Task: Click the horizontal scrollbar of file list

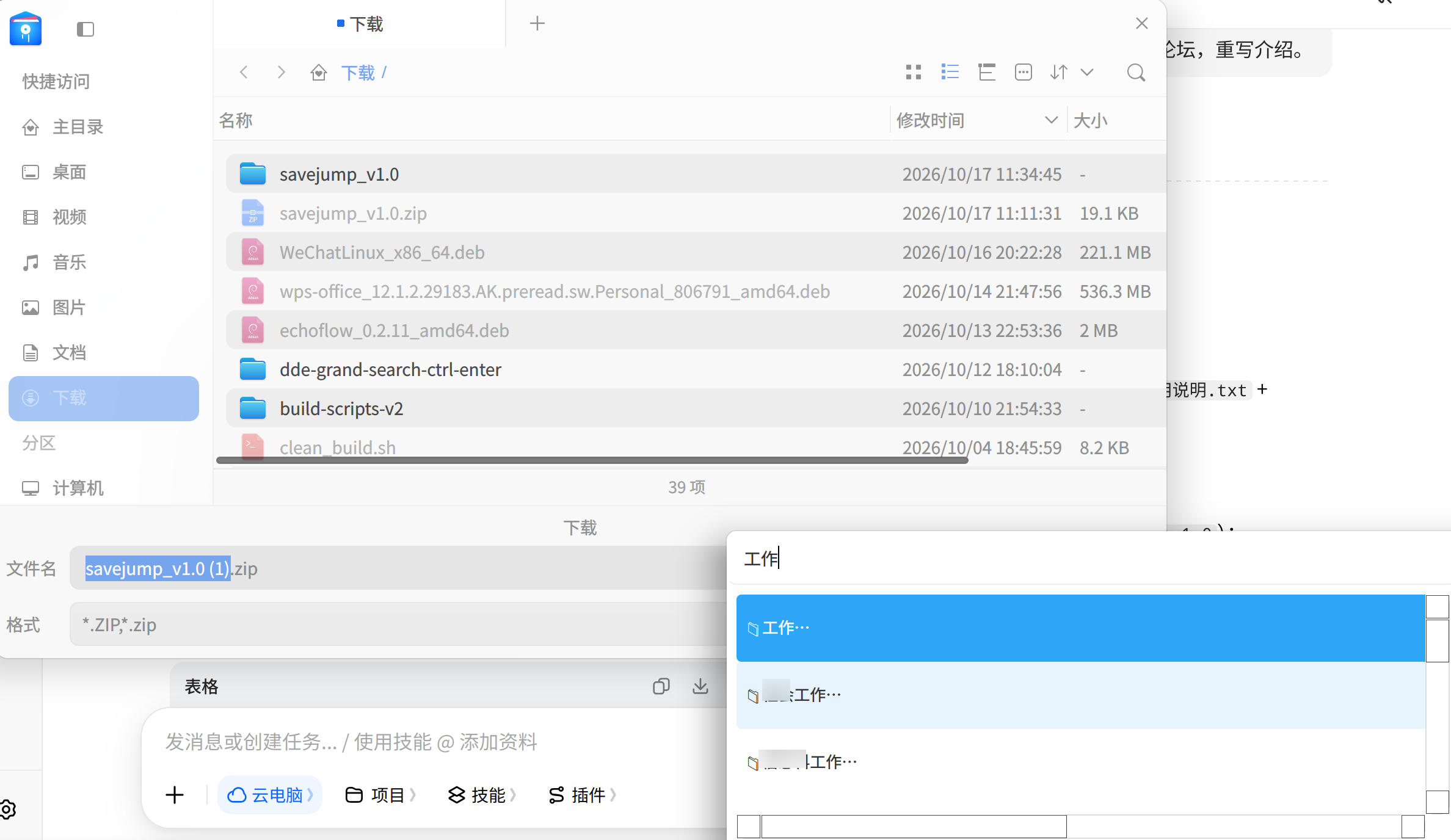Action: click(x=592, y=460)
